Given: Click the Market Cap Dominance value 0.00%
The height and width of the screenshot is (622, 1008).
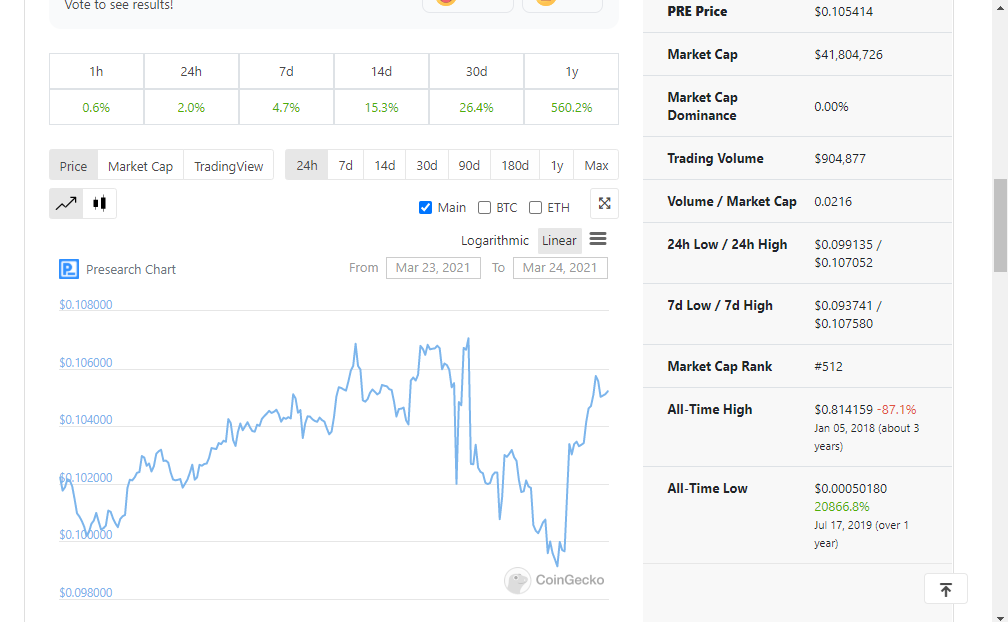Looking at the screenshot, I should 831,107.
